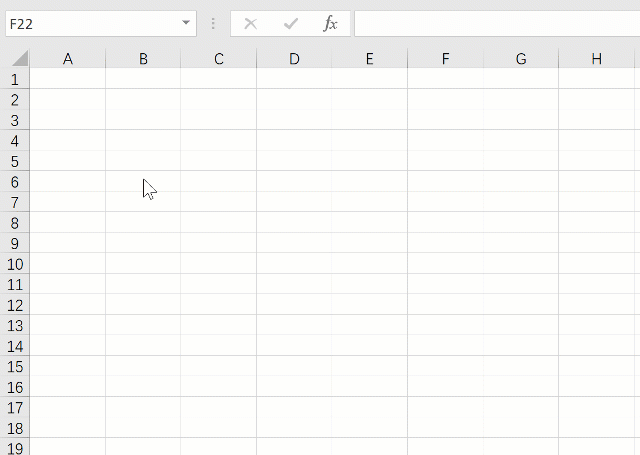Click cell D4 in the grid
The height and width of the screenshot is (455, 640).
294,141
